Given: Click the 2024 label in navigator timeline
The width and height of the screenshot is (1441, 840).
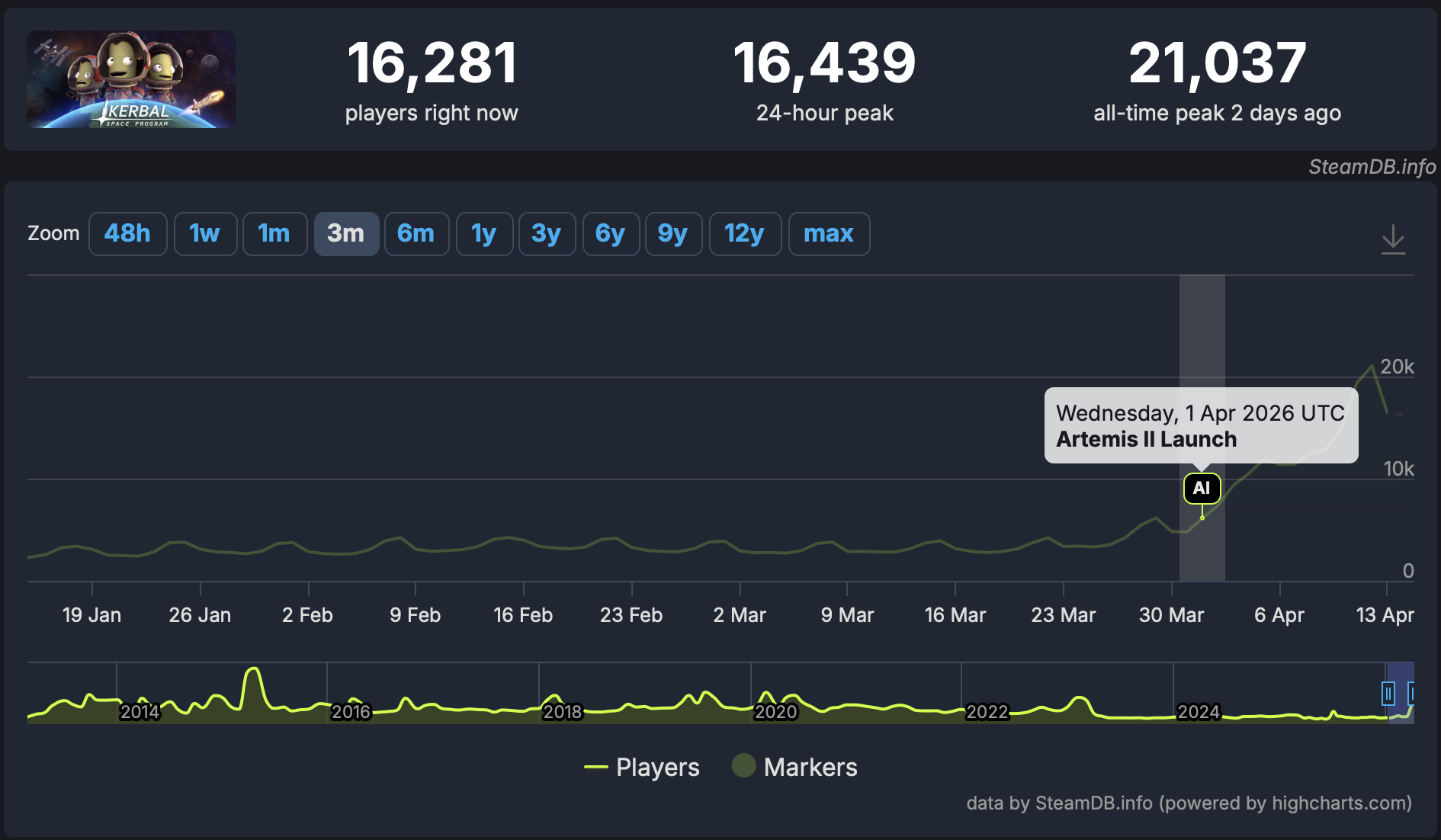Looking at the screenshot, I should [x=1199, y=712].
